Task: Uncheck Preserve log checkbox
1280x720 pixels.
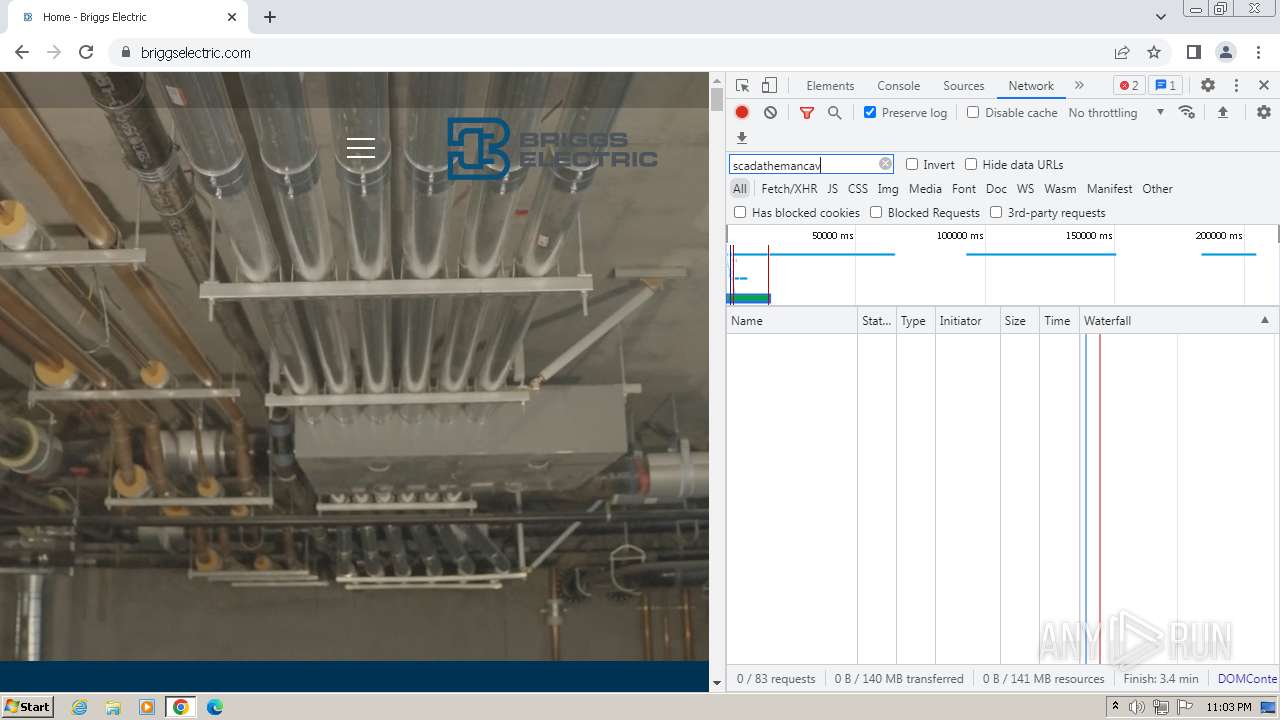Action: pos(870,112)
